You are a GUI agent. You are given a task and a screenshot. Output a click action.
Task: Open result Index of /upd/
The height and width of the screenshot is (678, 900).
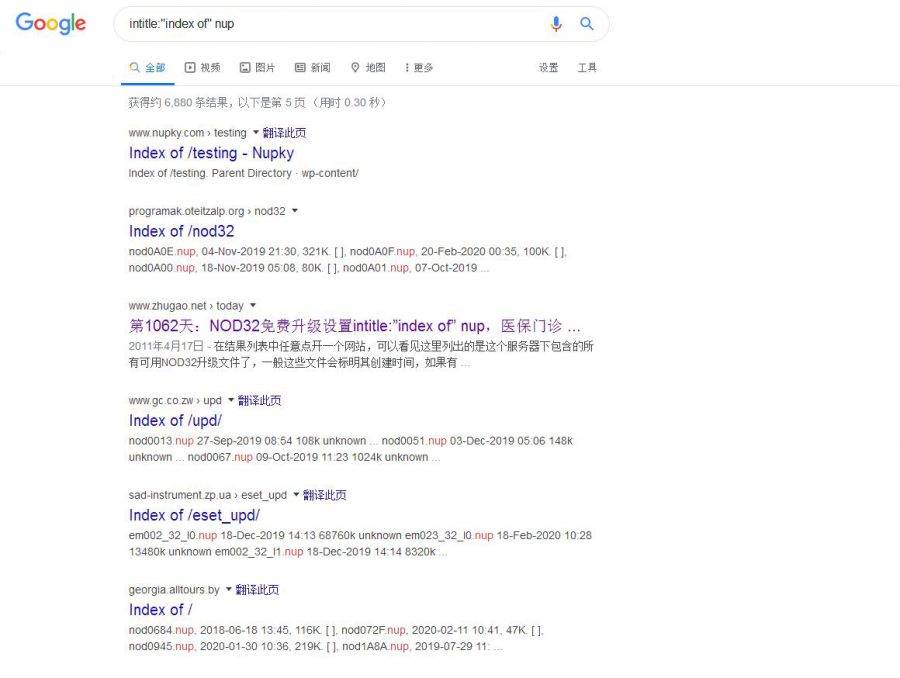tap(175, 421)
